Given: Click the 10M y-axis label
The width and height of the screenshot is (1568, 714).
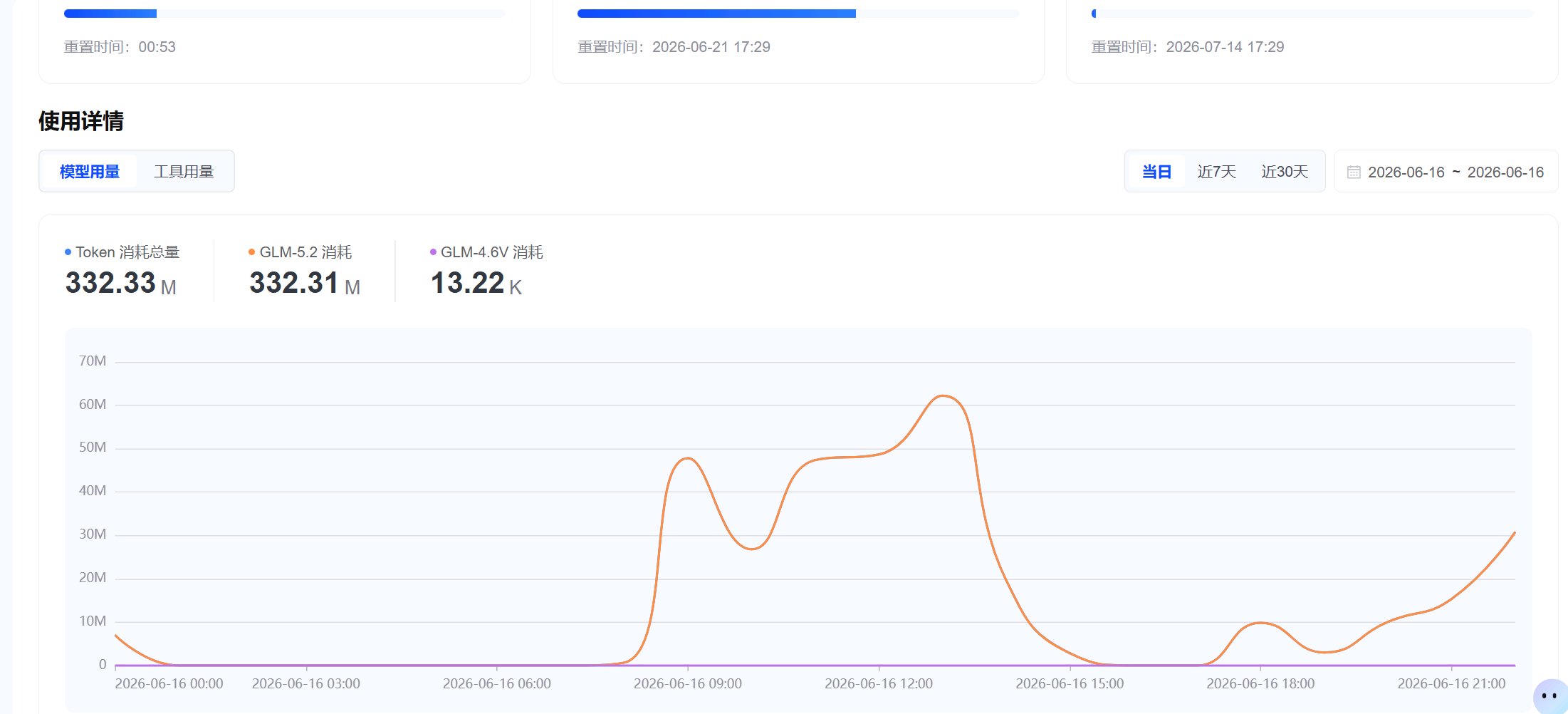Looking at the screenshot, I should coord(93,621).
